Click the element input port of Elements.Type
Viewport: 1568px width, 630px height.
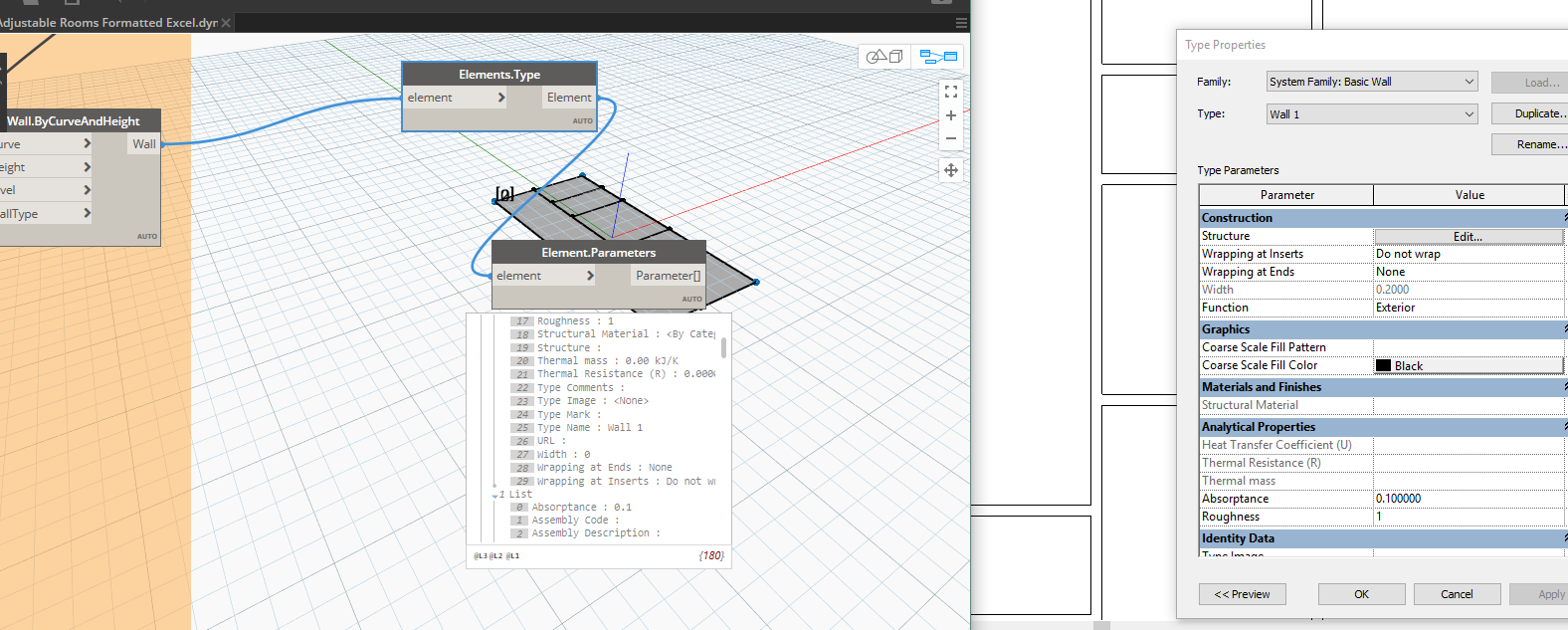[x=456, y=98]
